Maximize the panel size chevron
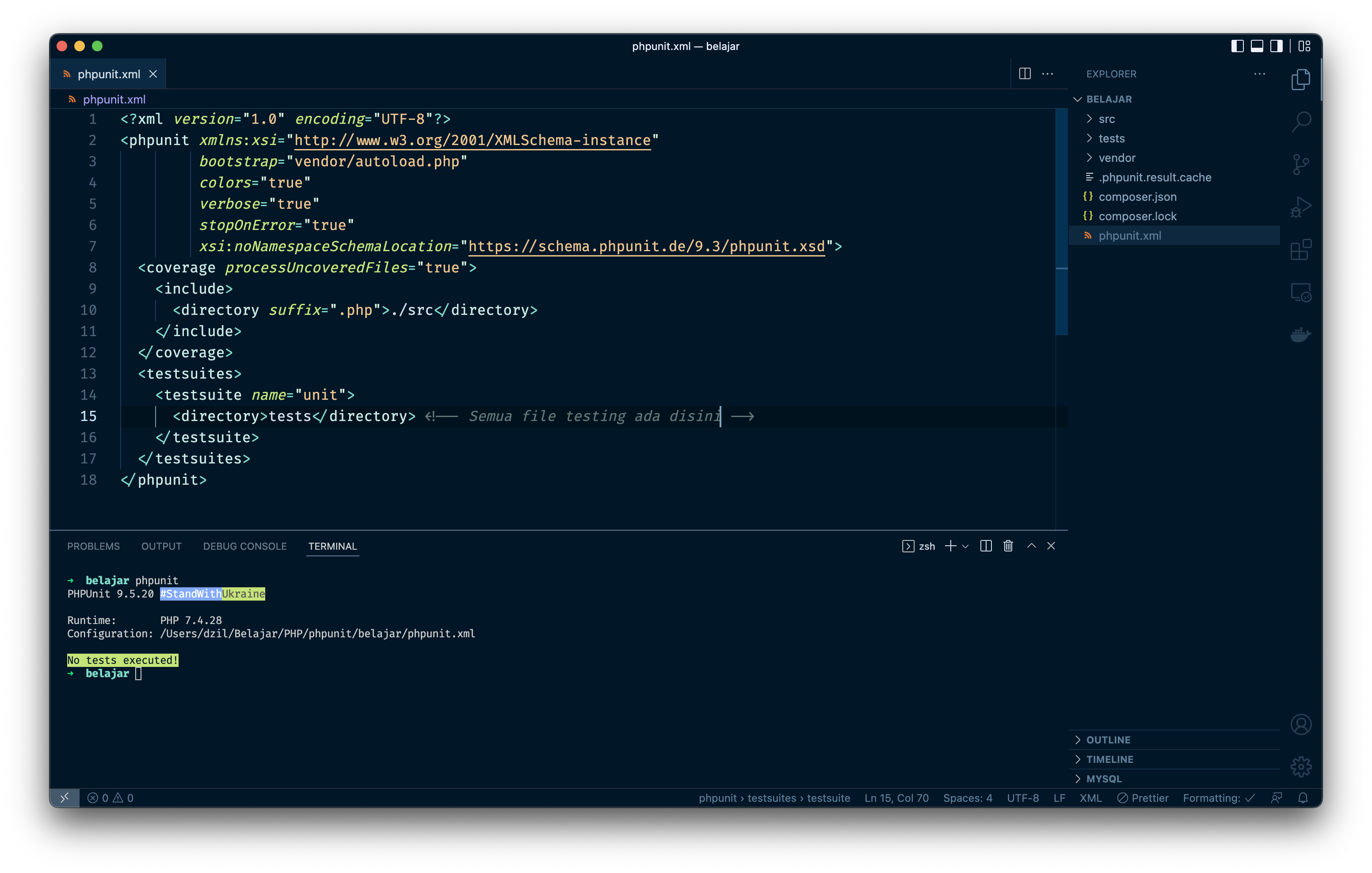 pos(1031,546)
